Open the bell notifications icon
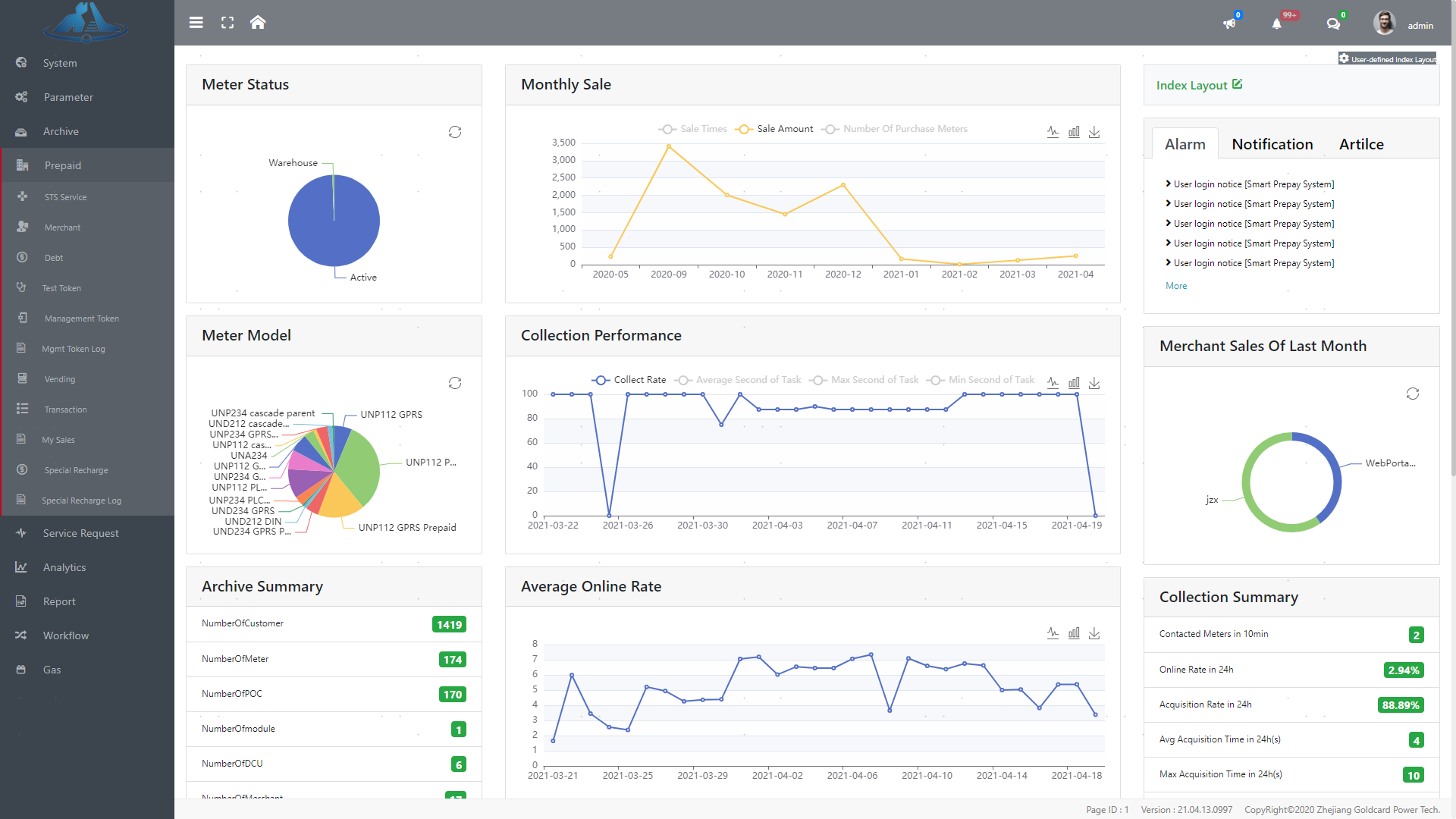The width and height of the screenshot is (1456, 819). click(x=1277, y=24)
